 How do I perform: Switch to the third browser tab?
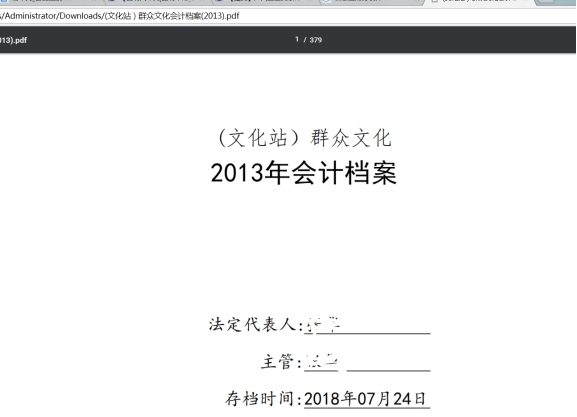(264, 1)
